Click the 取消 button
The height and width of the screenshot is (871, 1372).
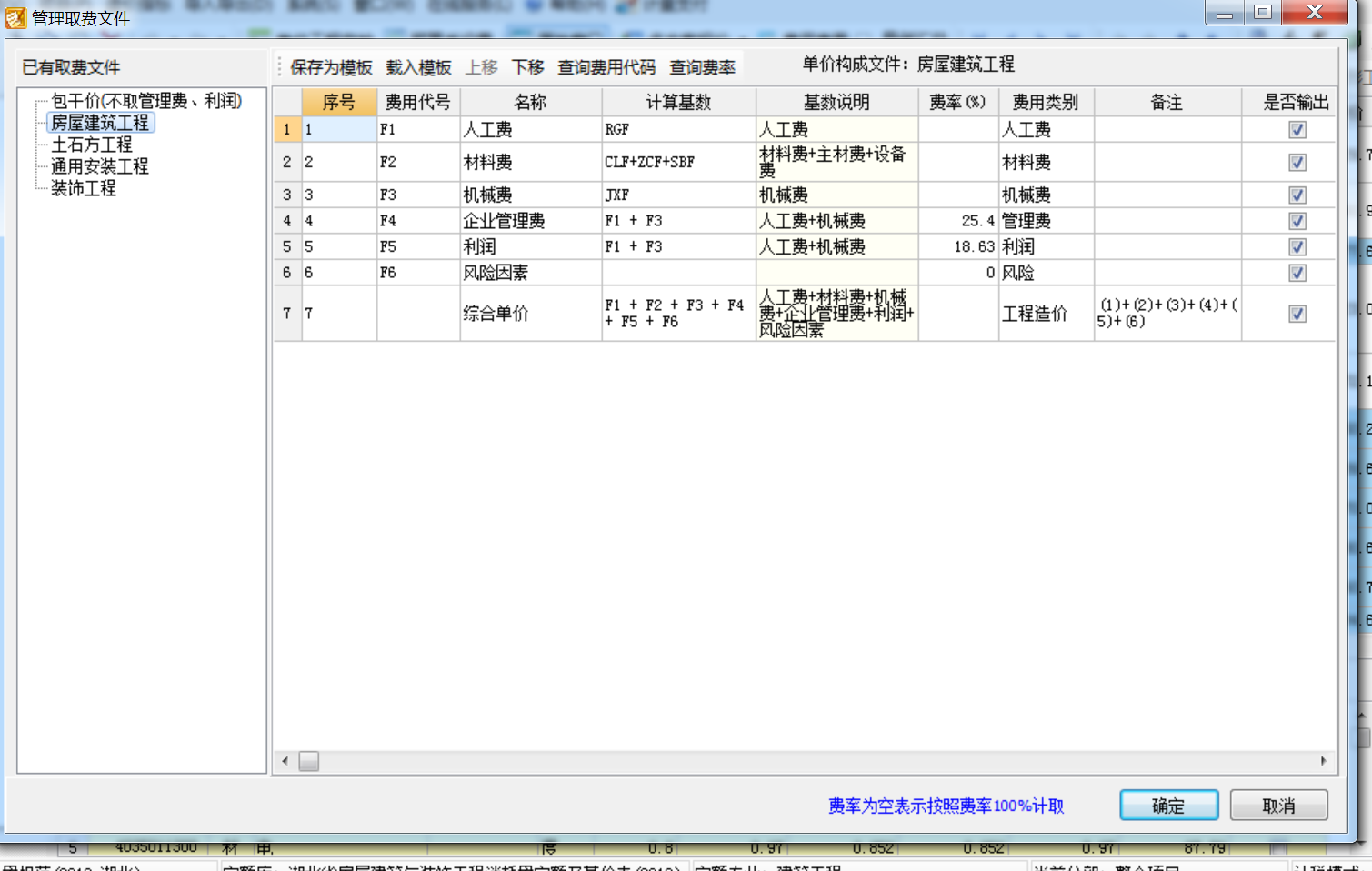1278,806
